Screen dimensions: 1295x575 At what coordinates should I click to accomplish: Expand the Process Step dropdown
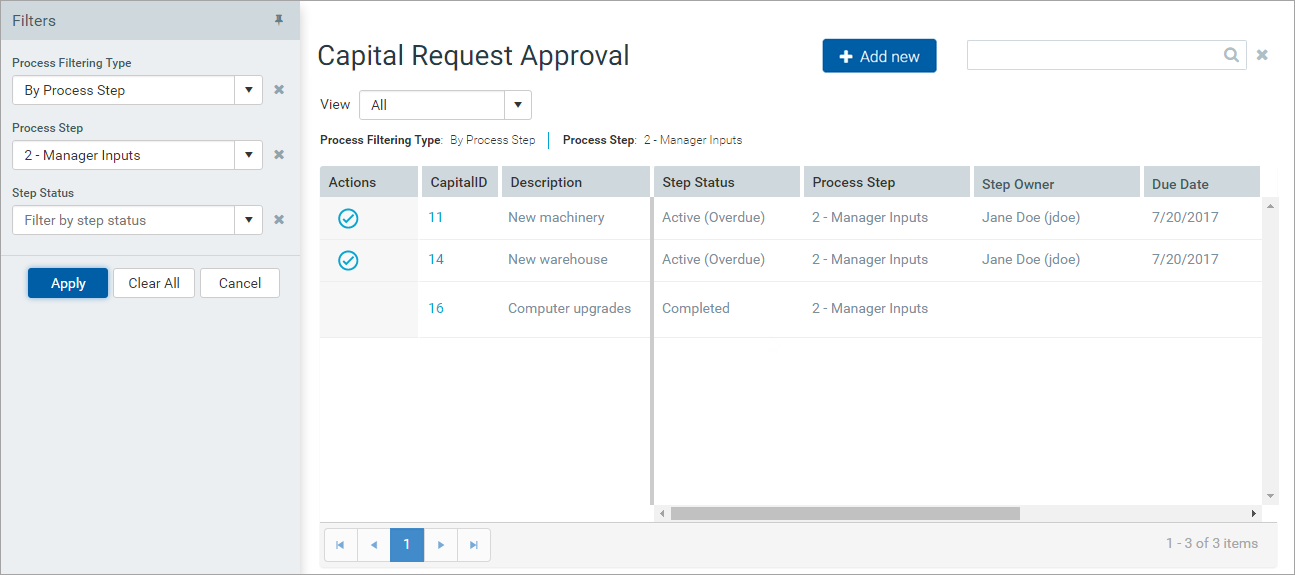coord(248,155)
